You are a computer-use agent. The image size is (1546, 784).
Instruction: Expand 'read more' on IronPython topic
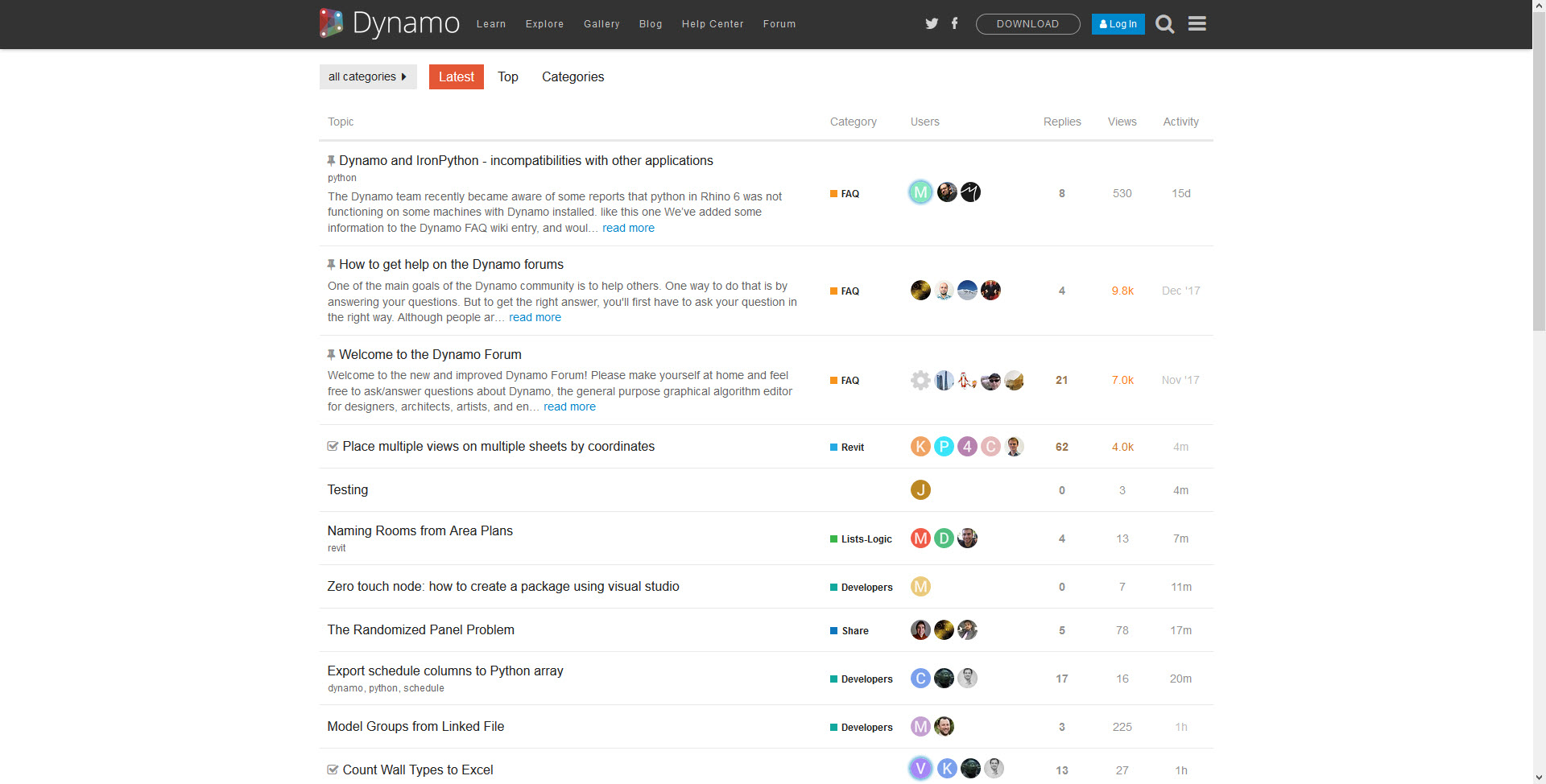coord(628,228)
